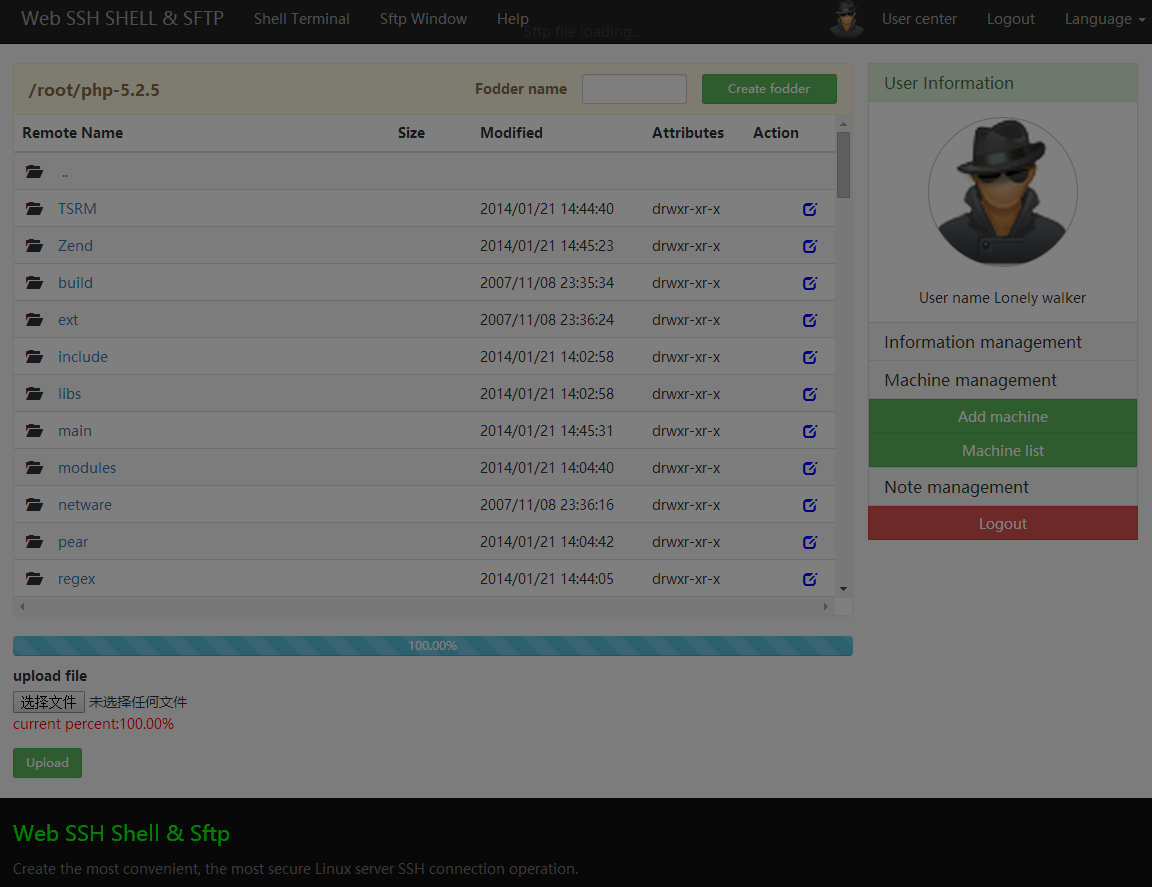Open main folder link
The height and width of the screenshot is (887, 1152).
pyautogui.click(x=75, y=431)
